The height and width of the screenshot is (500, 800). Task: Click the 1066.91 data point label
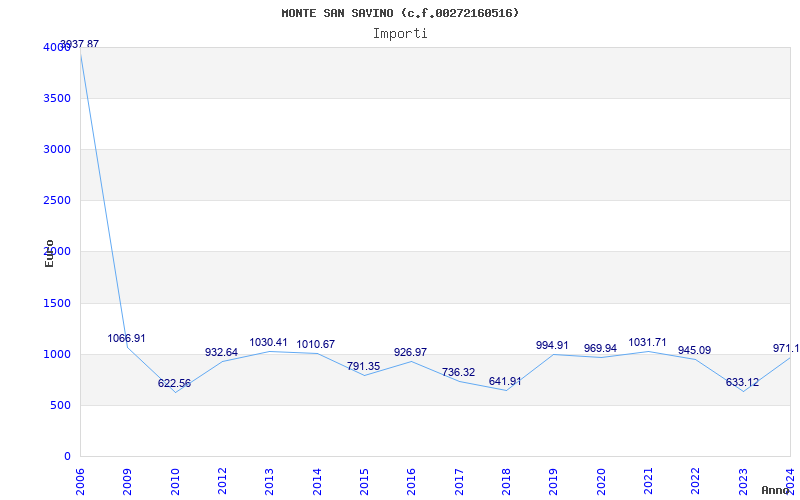127,338
